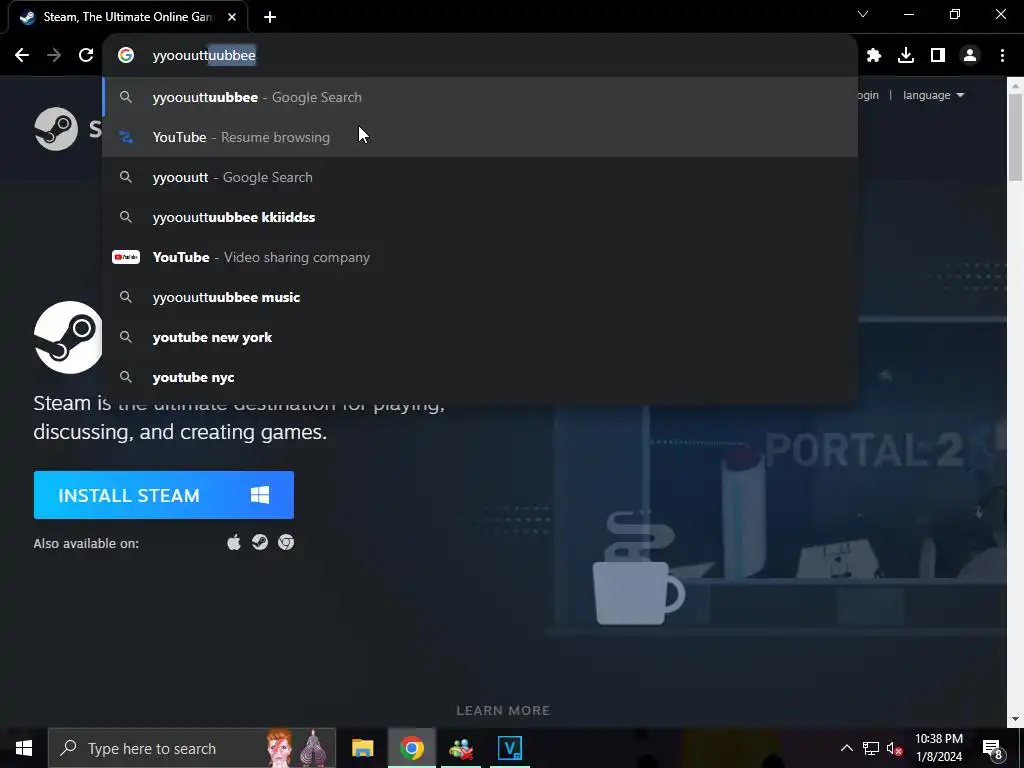Open the language dropdown
This screenshot has height=768, width=1024.
pos(933,95)
